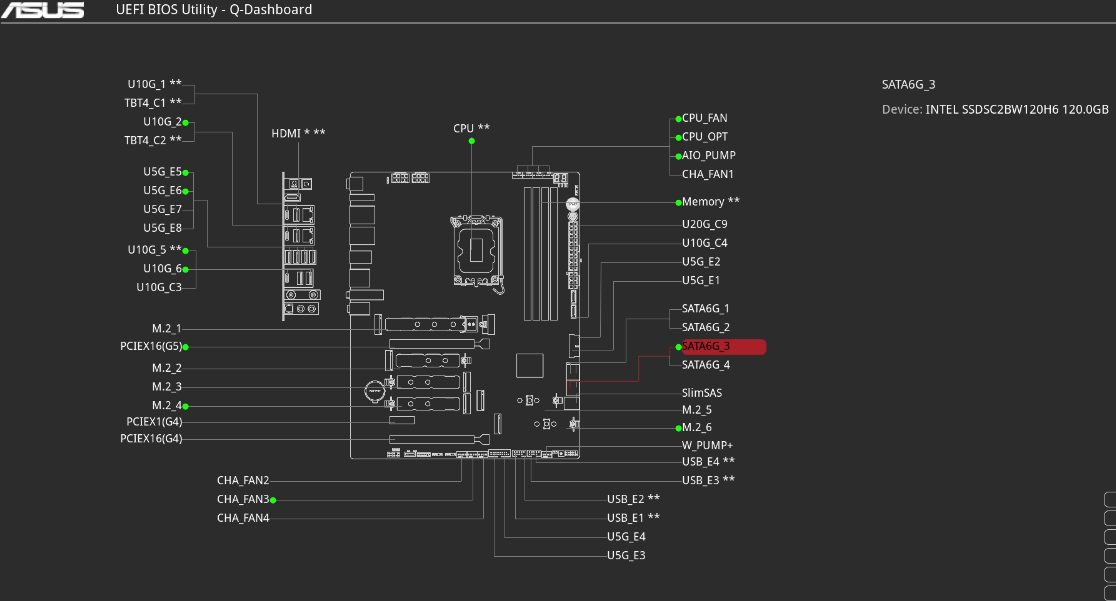Click the U5G_E1 header label
The width and height of the screenshot is (1116, 601).
[x=701, y=281]
